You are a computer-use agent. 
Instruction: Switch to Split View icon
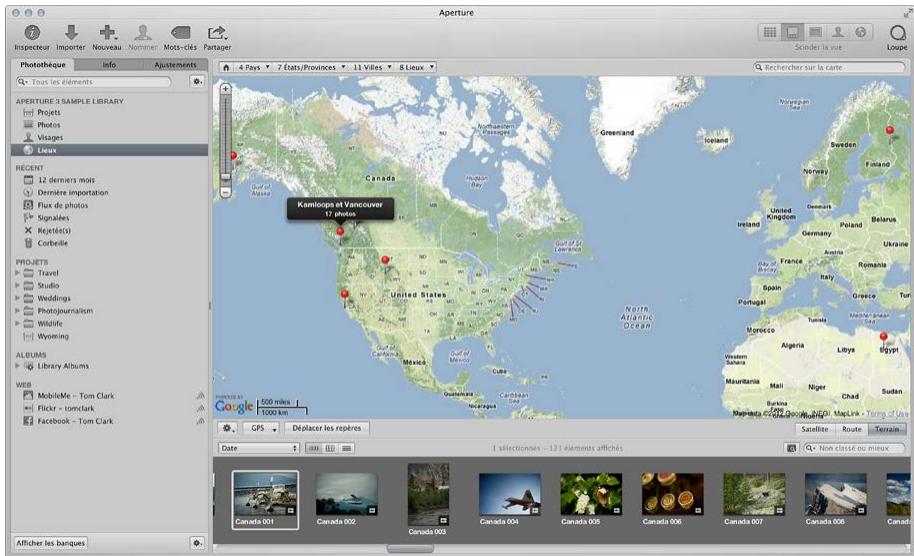point(792,32)
